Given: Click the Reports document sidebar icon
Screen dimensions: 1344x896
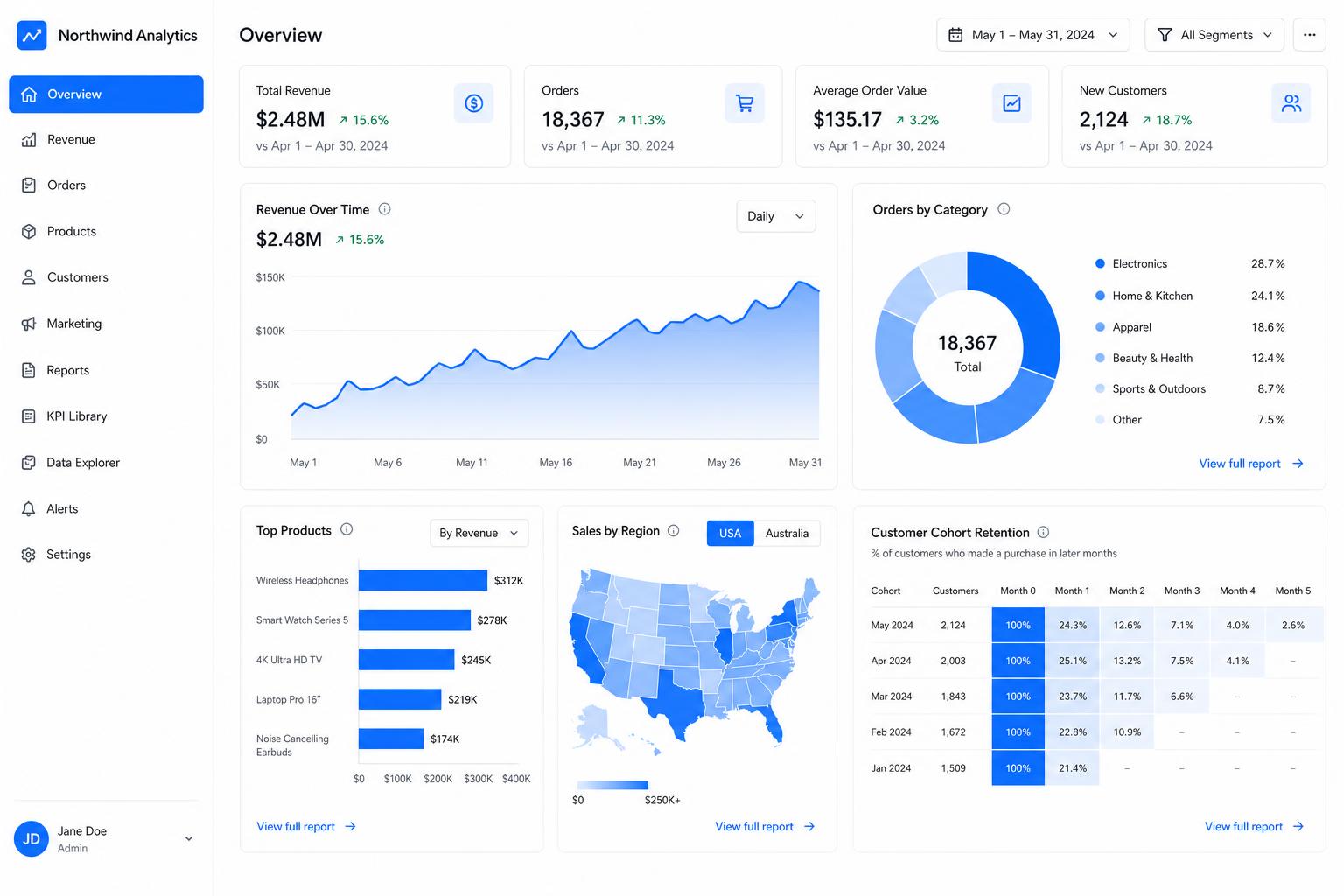Looking at the screenshot, I should coord(29,370).
